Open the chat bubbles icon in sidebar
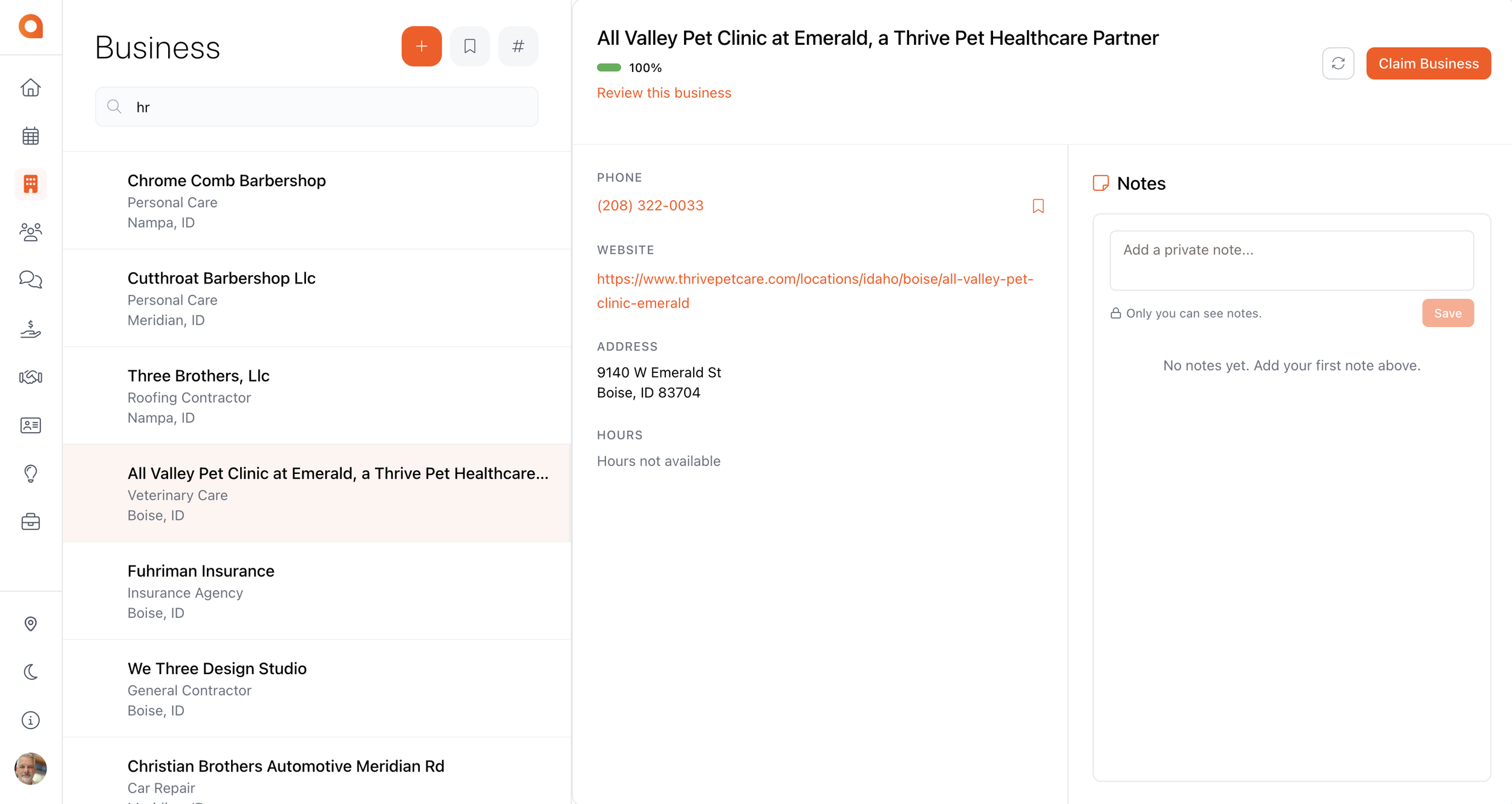The height and width of the screenshot is (804, 1512). (30, 280)
